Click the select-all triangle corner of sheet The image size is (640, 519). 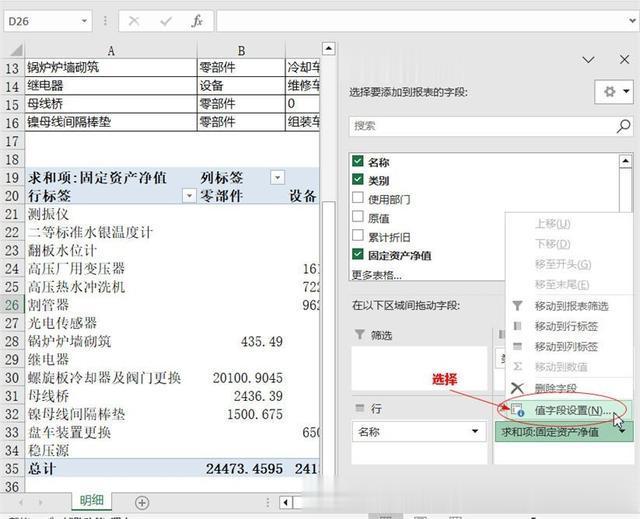pos(15,50)
